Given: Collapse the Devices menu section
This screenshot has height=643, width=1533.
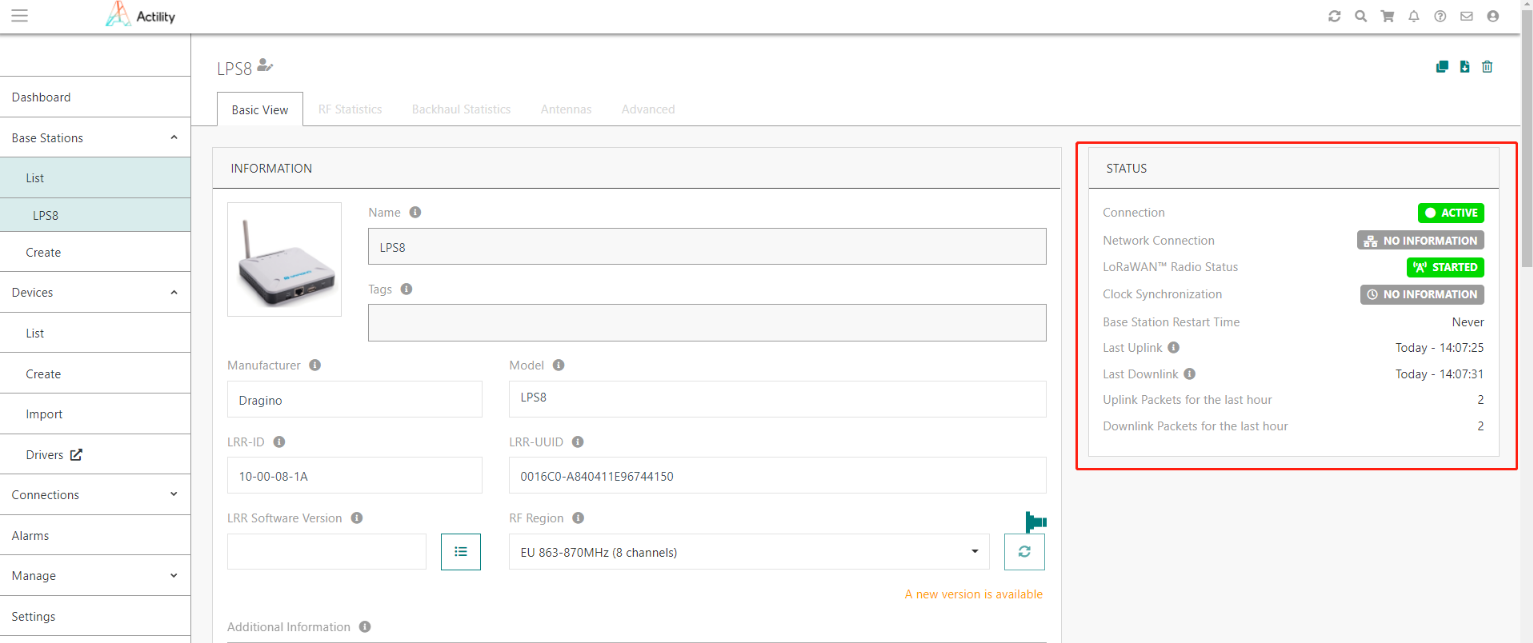Looking at the screenshot, I should pyautogui.click(x=174, y=293).
